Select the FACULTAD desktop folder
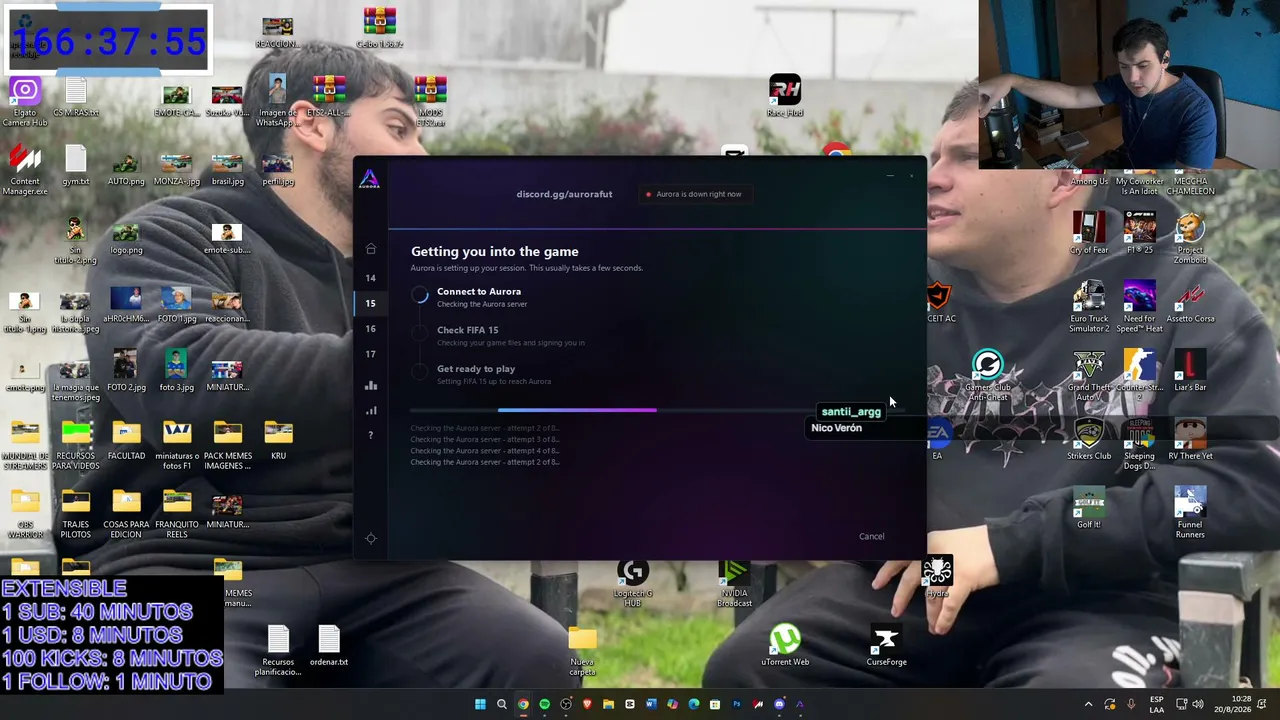Viewport: 1280px width, 720px height. click(126, 442)
